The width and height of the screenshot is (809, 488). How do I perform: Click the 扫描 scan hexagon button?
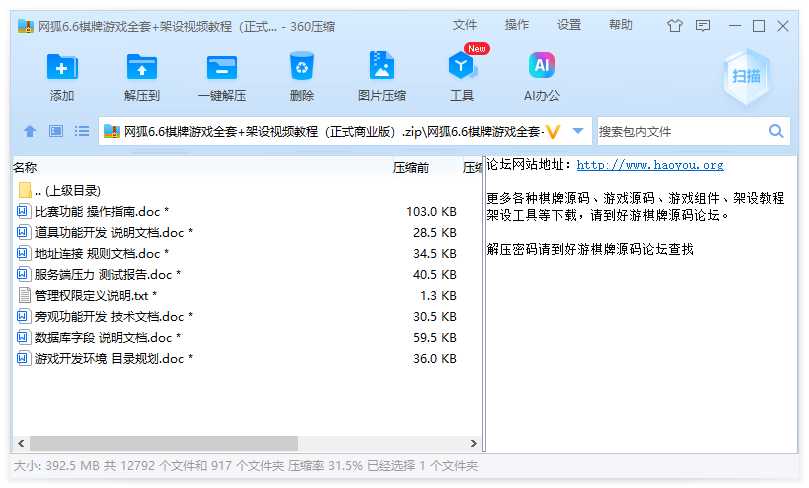click(746, 76)
